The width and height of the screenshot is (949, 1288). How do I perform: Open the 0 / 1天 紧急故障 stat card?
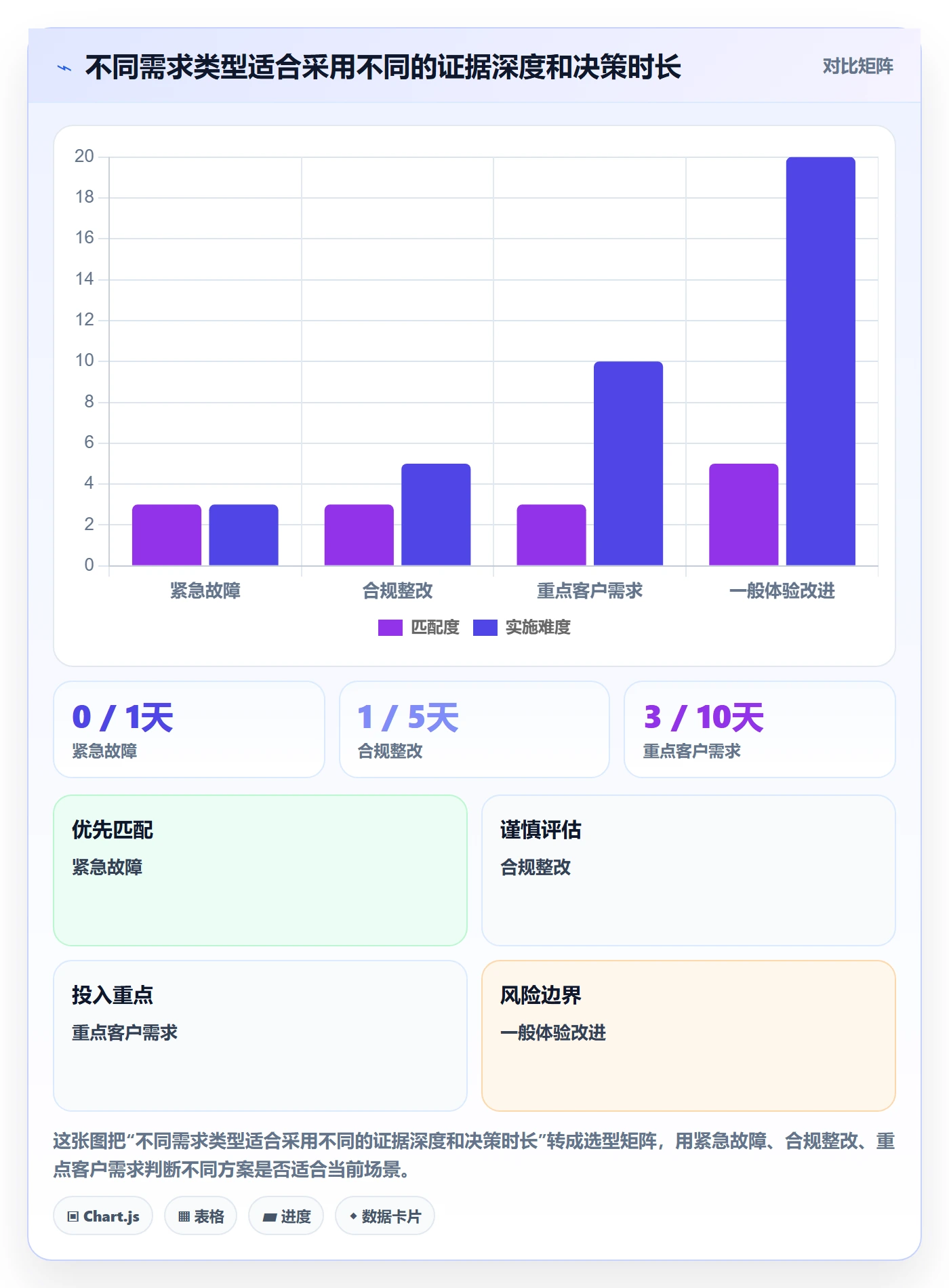pos(189,729)
